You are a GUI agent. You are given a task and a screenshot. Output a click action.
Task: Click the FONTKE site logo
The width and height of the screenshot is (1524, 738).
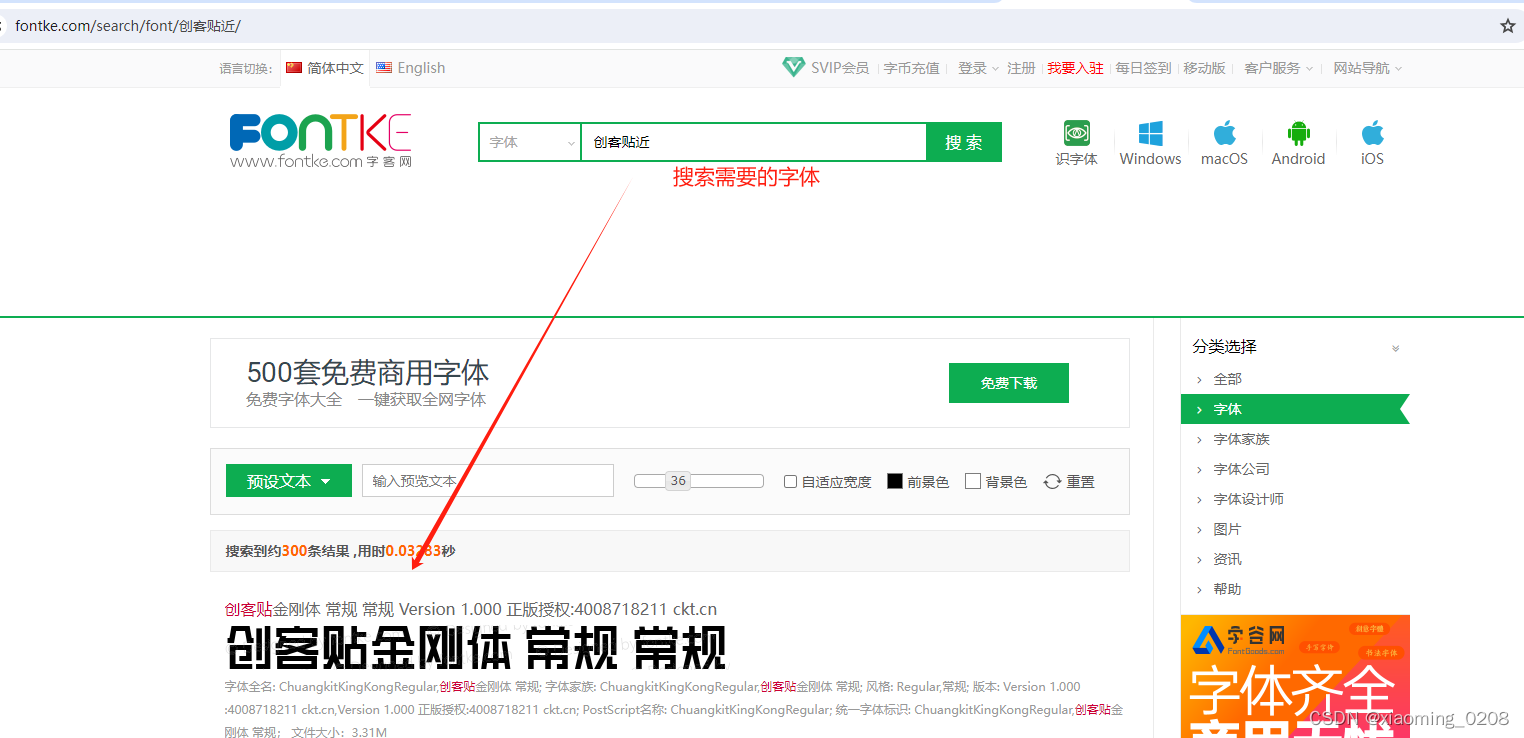point(320,140)
